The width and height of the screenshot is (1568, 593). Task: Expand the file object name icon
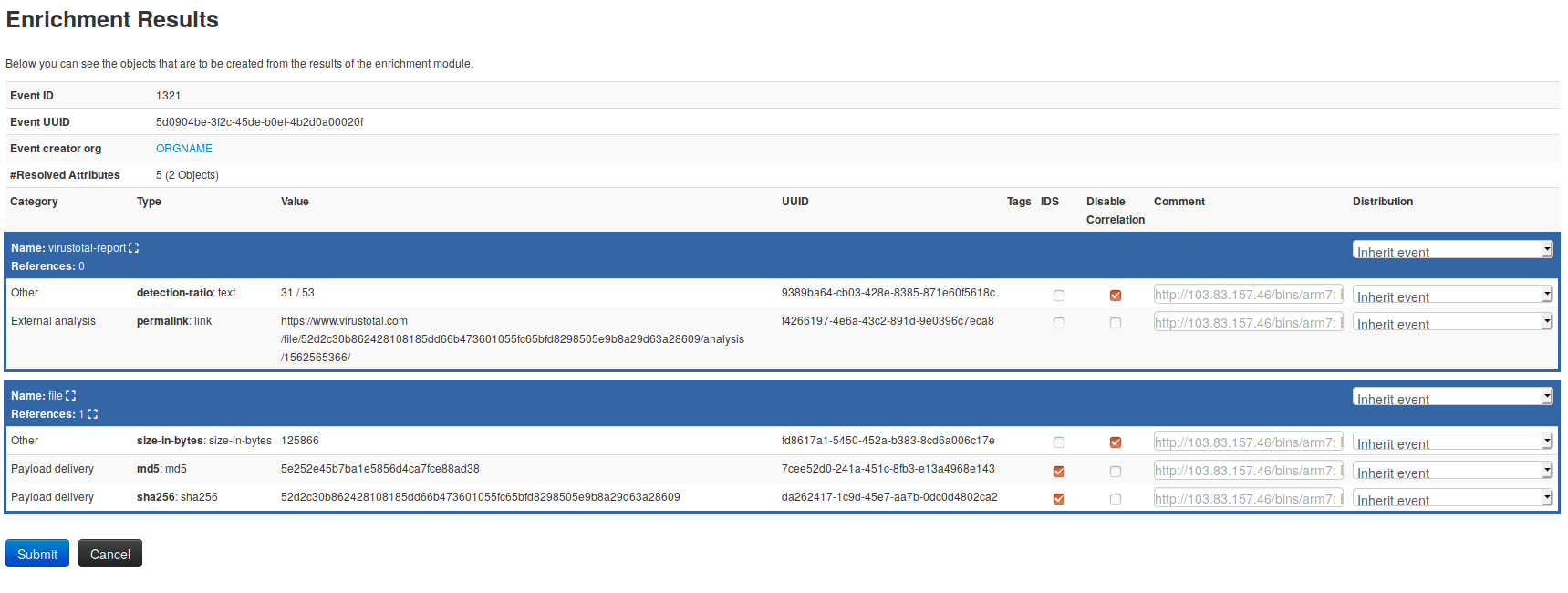coord(71,396)
